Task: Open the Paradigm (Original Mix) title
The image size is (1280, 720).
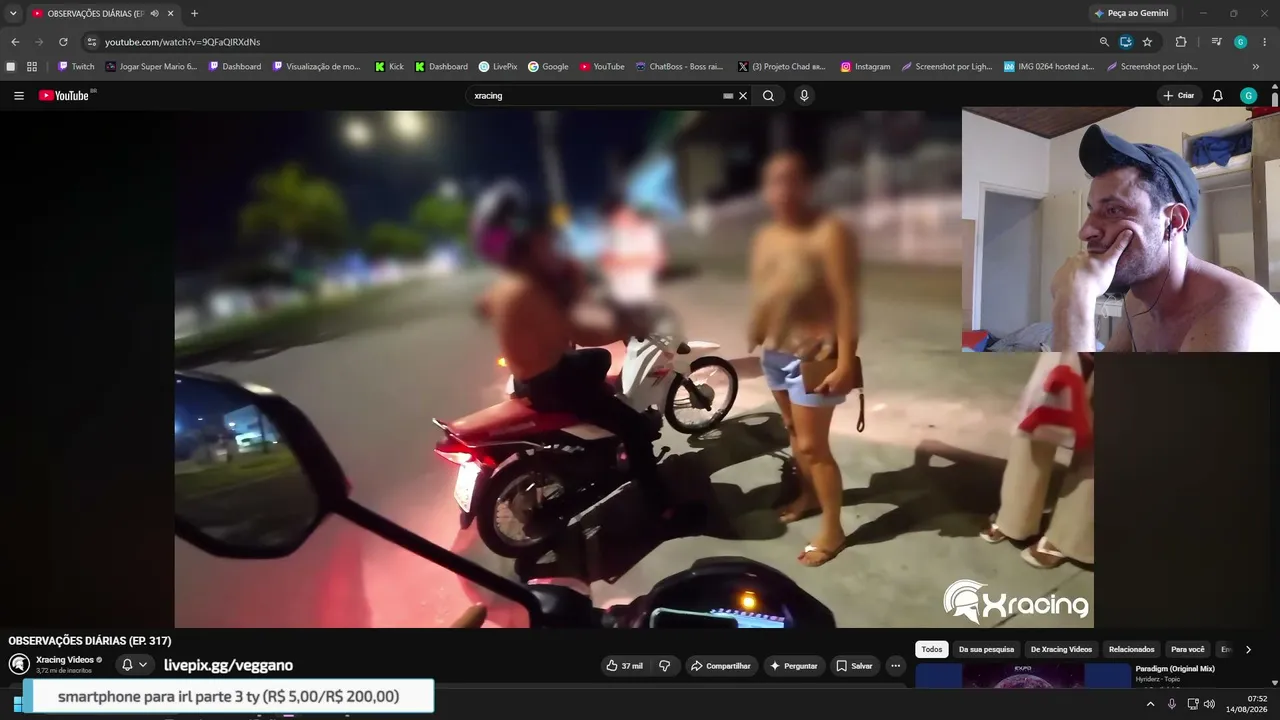Action: coord(1175,668)
